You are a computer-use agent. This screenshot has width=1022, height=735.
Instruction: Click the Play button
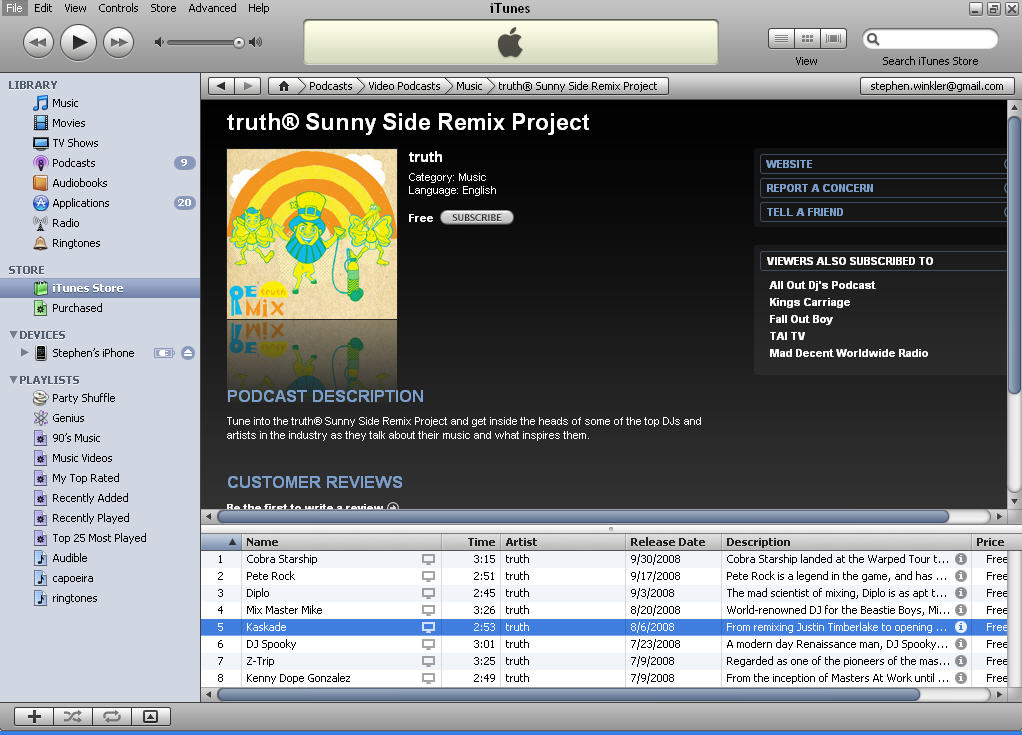(78, 42)
